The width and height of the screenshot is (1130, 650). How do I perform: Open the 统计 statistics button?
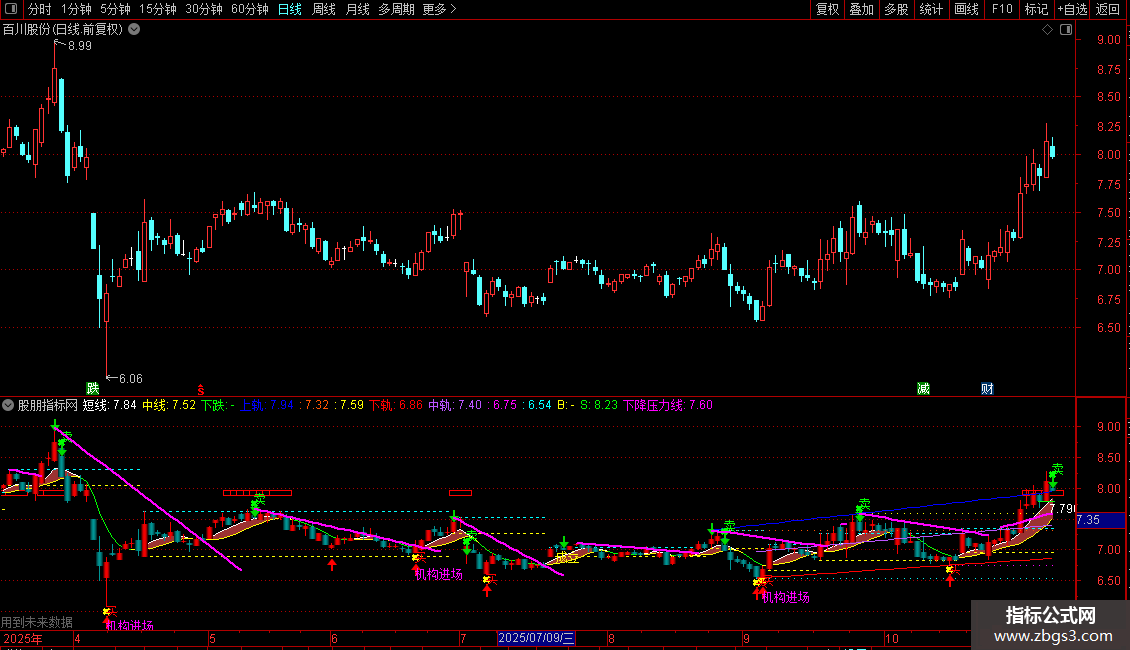coord(931,9)
